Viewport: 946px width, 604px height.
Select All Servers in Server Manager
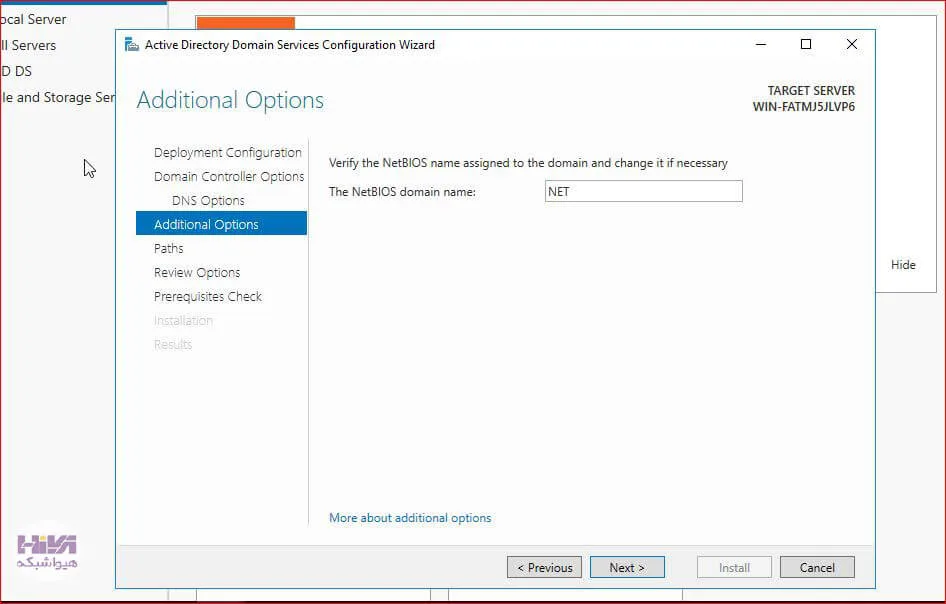[28, 45]
